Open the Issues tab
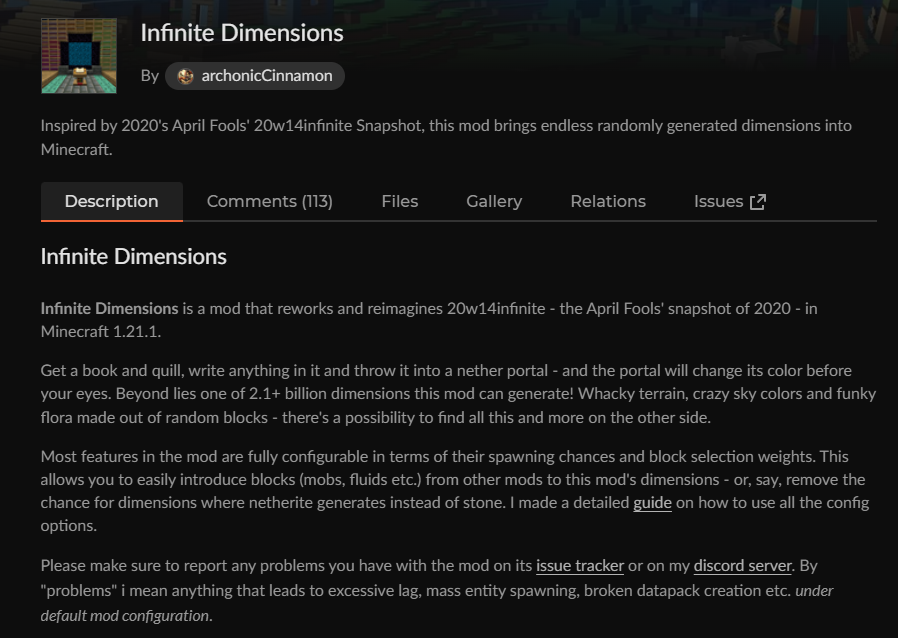Screen dimensions: 898x638 coord(730,202)
